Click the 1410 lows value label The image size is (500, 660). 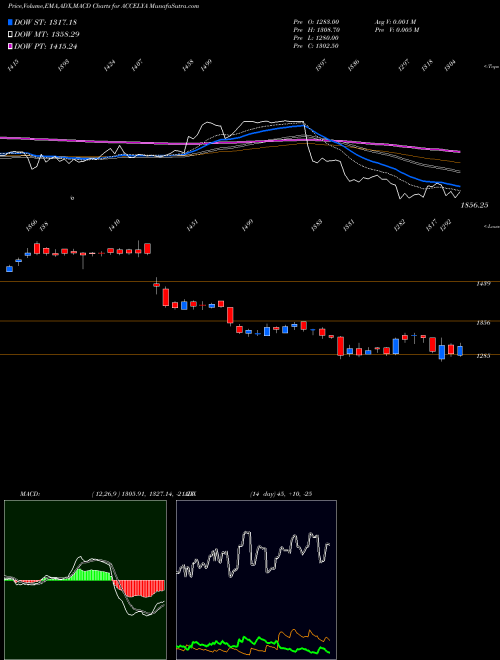114,226
